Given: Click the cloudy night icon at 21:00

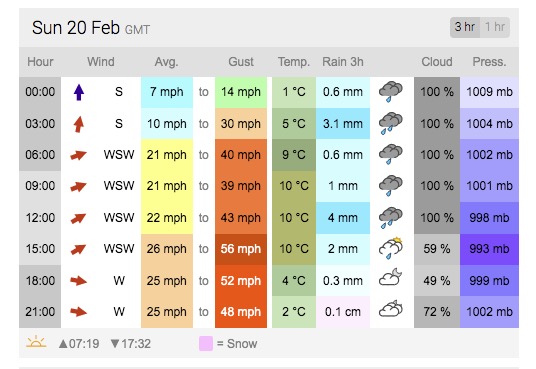Looking at the screenshot, I should pyautogui.click(x=391, y=309).
